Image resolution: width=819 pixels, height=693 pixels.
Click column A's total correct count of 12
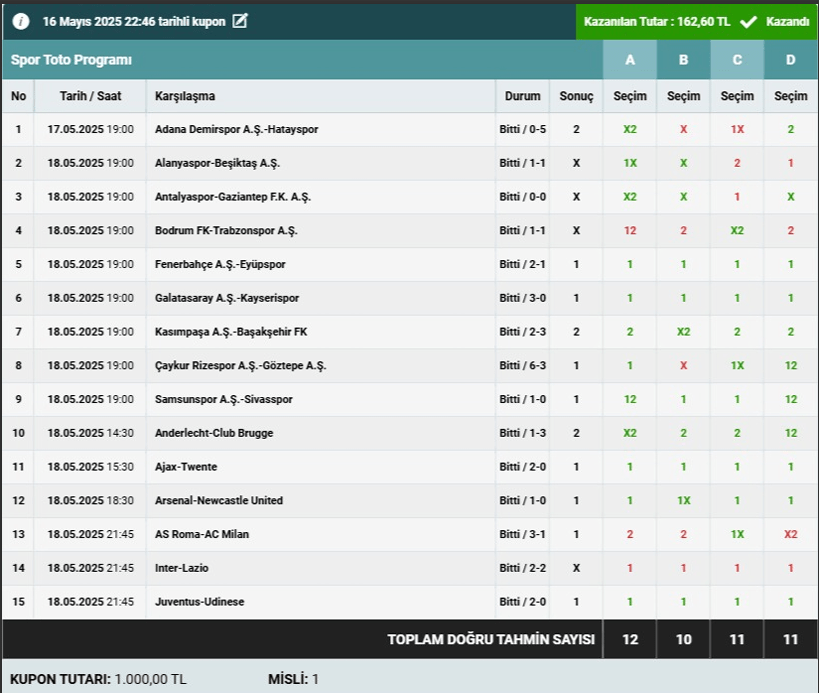coord(630,639)
